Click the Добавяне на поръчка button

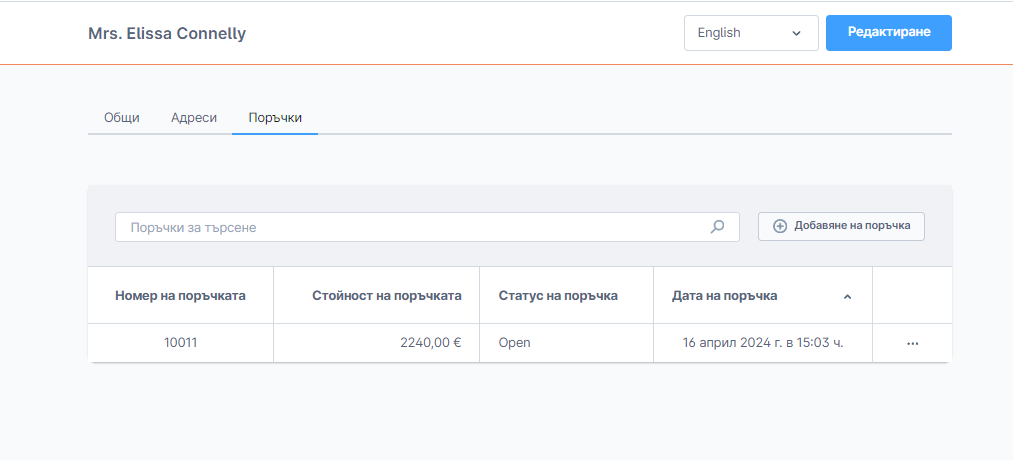click(x=841, y=226)
